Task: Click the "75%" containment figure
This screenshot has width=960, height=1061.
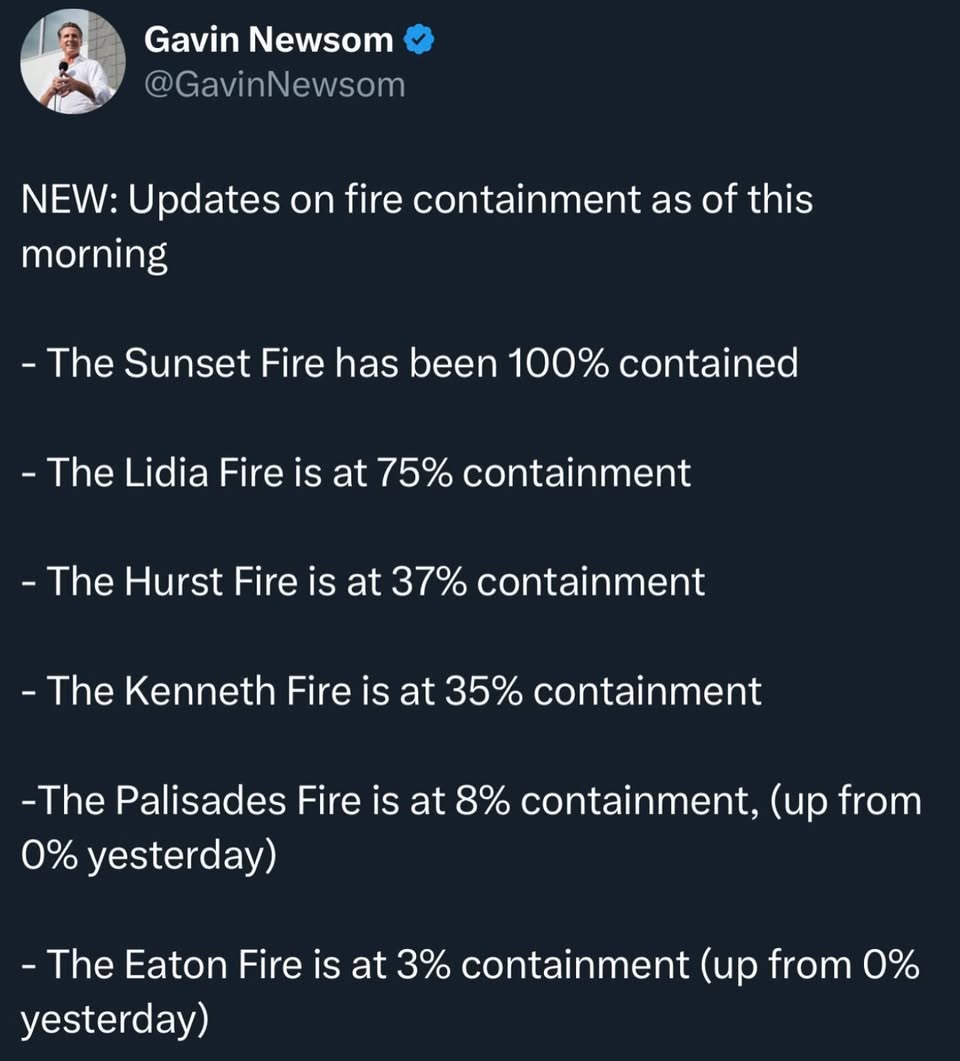Action: click(413, 472)
